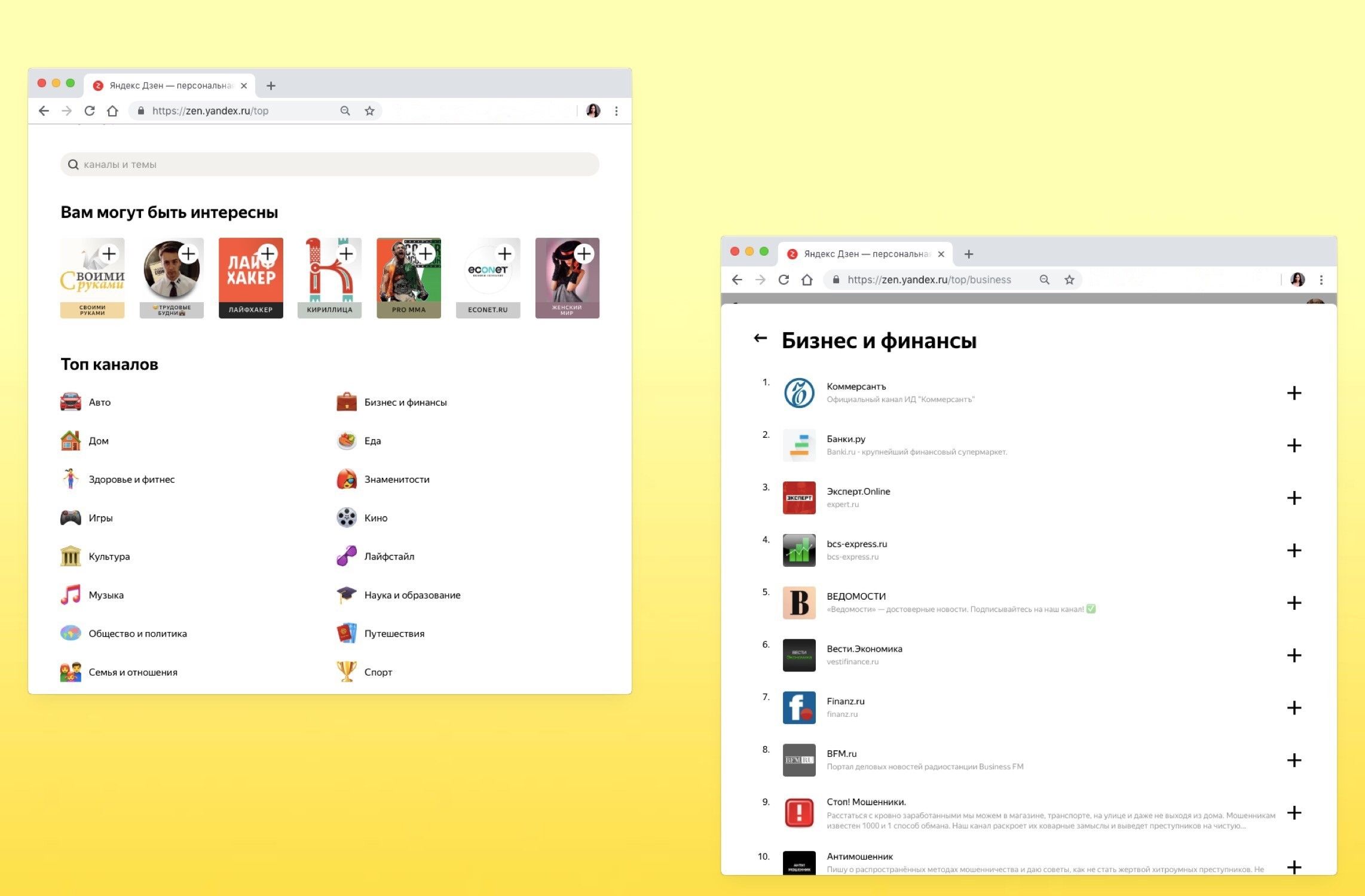Add Эксперт.Online channel via plus icon
The image size is (1365, 896).
[x=1294, y=498]
